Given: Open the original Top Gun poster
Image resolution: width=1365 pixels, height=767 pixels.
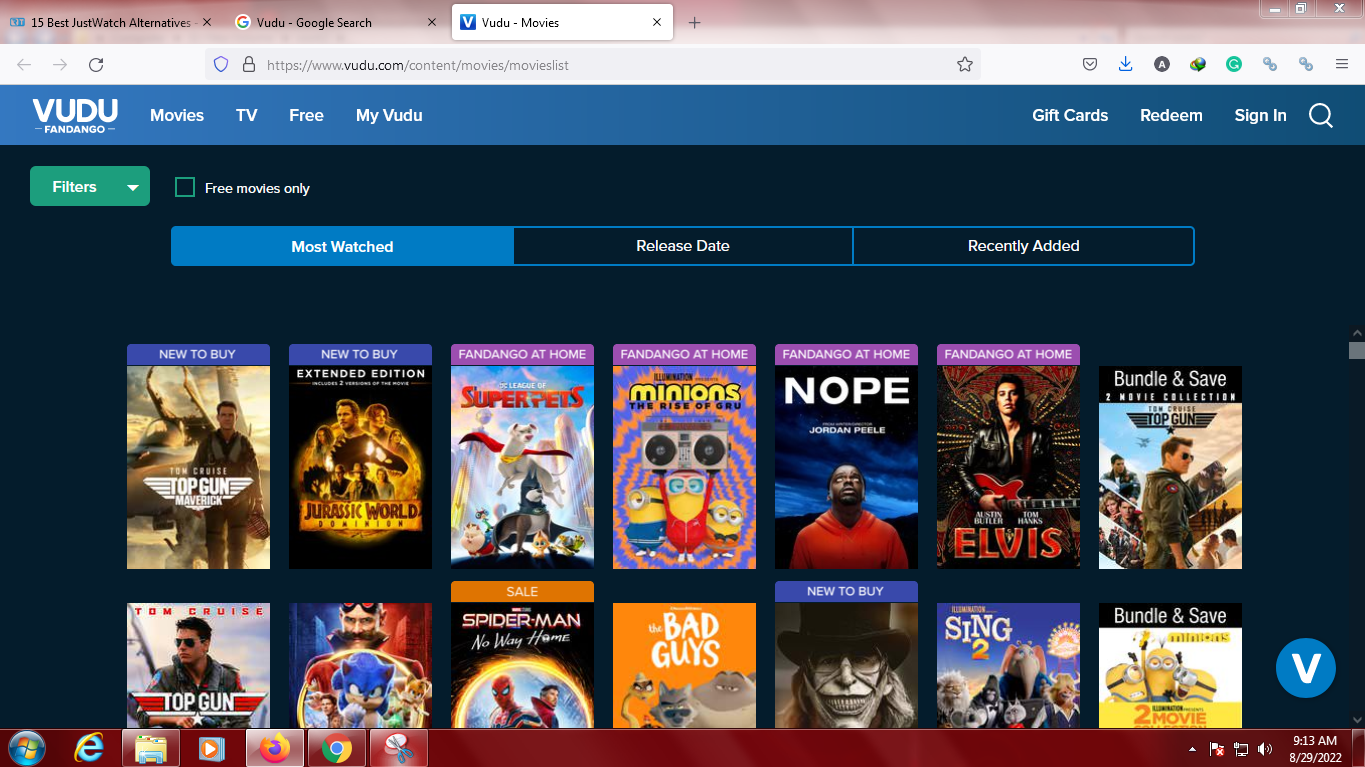Looking at the screenshot, I should pyautogui.click(x=198, y=665).
